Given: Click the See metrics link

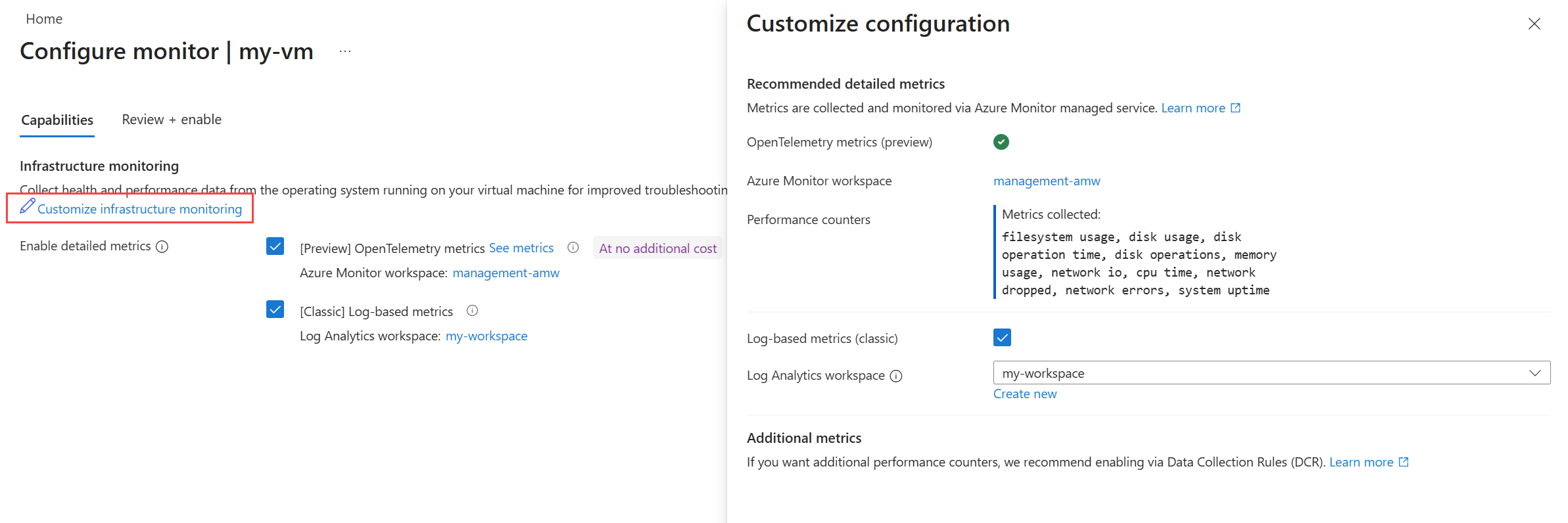Looking at the screenshot, I should pyautogui.click(x=521, y=248).
